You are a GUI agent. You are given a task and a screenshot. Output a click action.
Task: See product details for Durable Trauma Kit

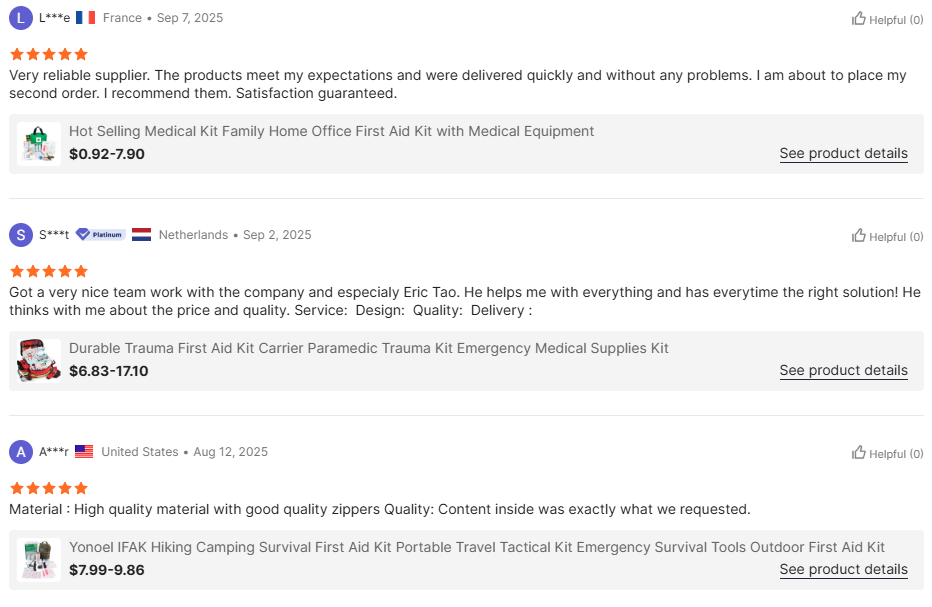[x=843, y=370]
